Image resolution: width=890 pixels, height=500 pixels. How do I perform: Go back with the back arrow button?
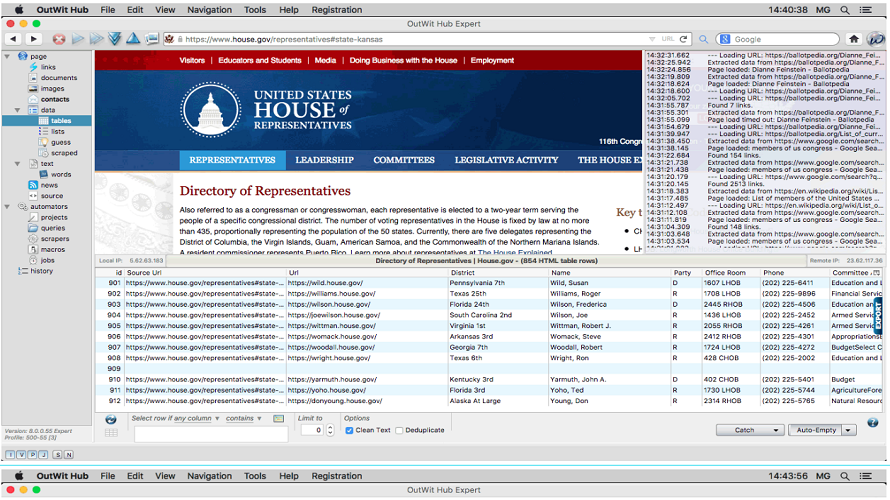[x=13, y=39]
